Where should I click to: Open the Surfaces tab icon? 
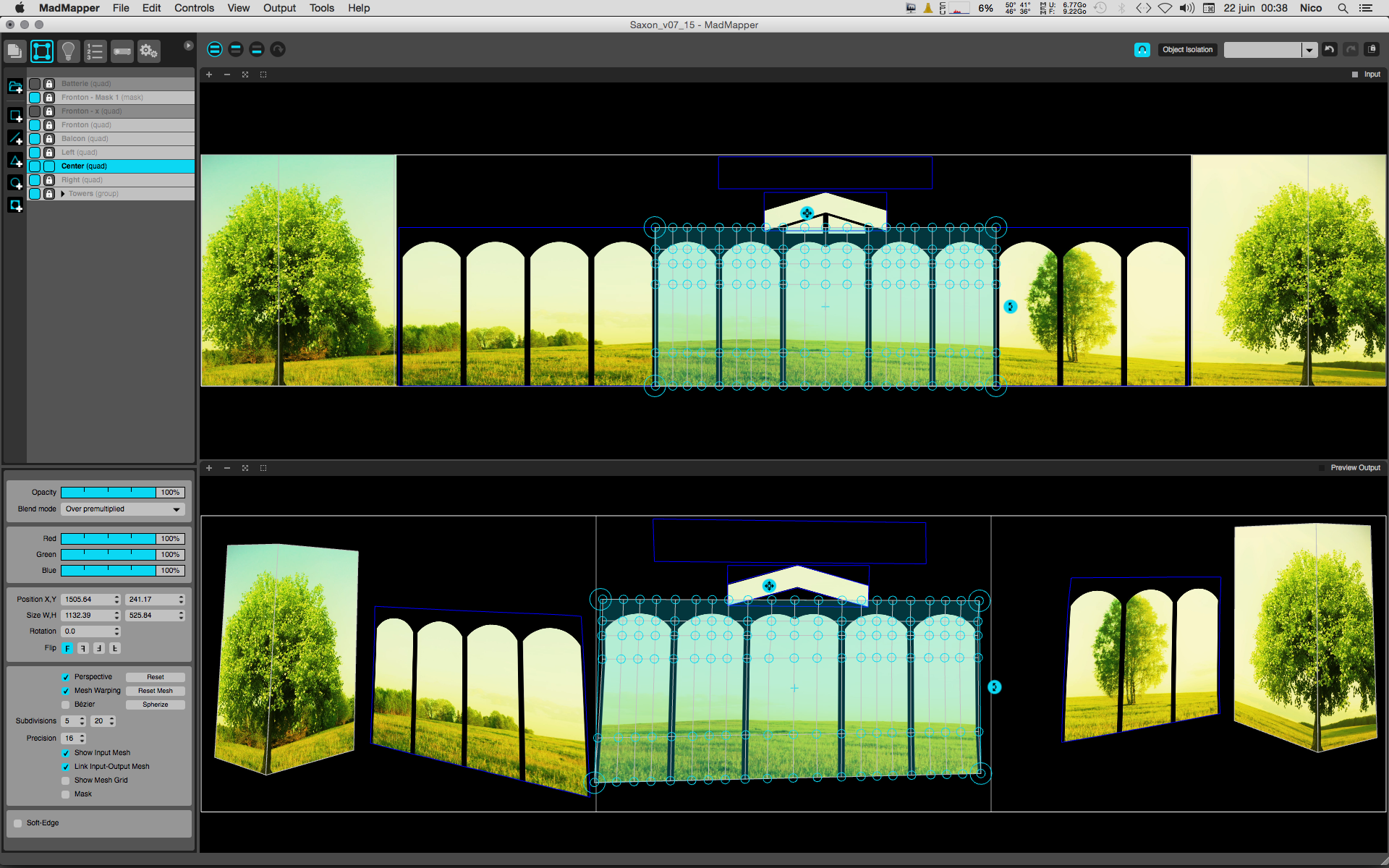pos(42,51)
